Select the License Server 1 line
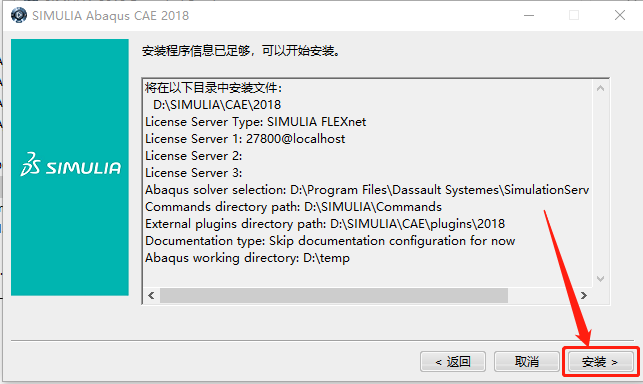 pyautogui.click(x=245, y=139)
